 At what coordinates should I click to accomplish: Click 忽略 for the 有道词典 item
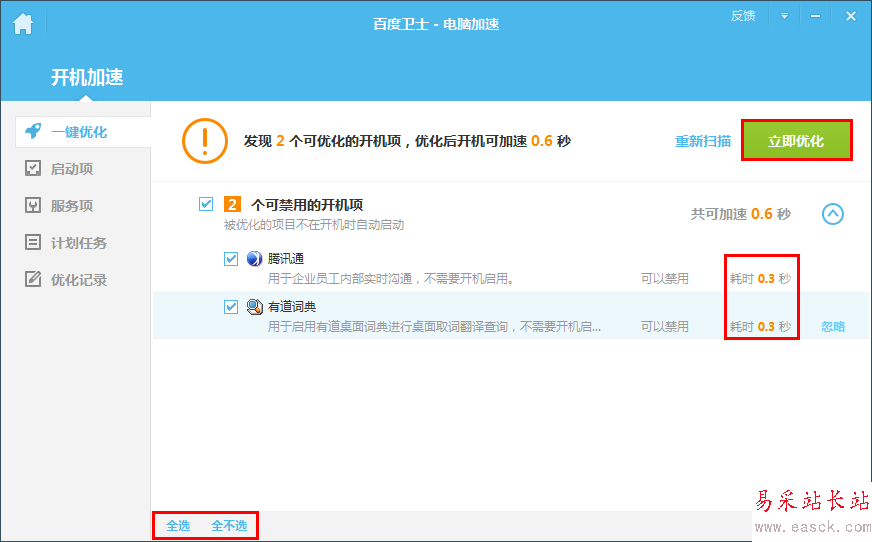pos(833,327)
